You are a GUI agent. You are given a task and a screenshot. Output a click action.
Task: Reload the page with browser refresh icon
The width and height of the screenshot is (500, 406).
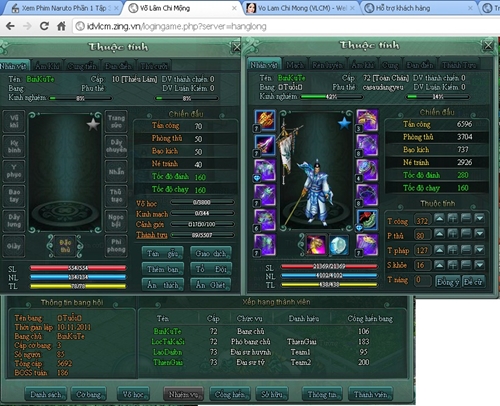pyautogui.click(x=44, y=26)
